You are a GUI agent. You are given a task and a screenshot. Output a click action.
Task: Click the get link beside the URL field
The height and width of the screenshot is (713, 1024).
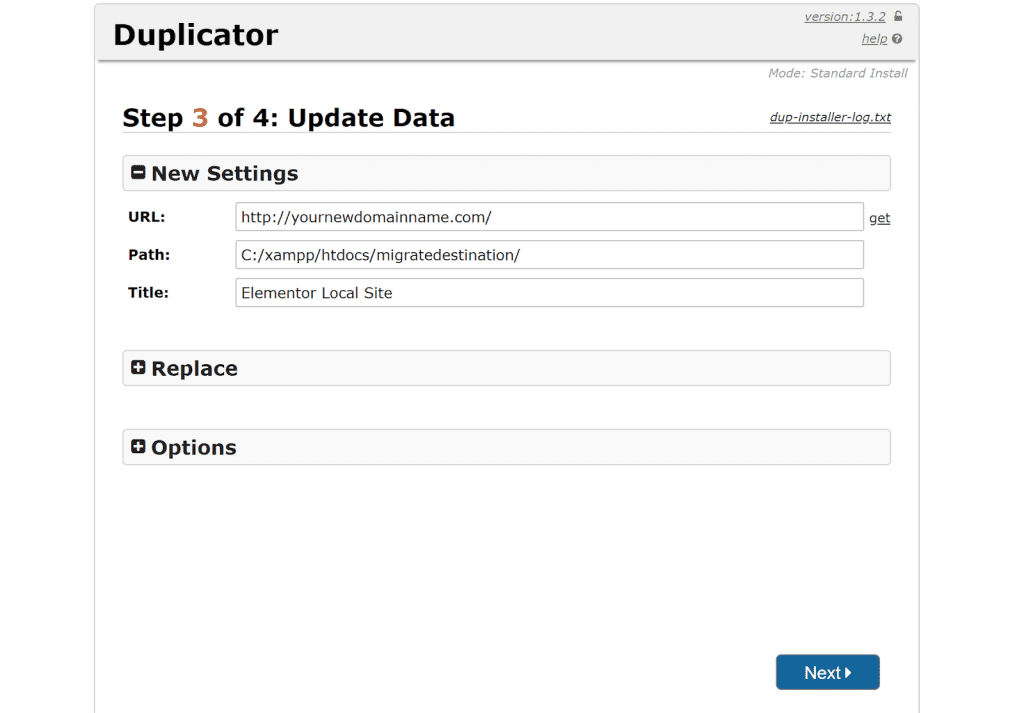click(x=879, y=217)
